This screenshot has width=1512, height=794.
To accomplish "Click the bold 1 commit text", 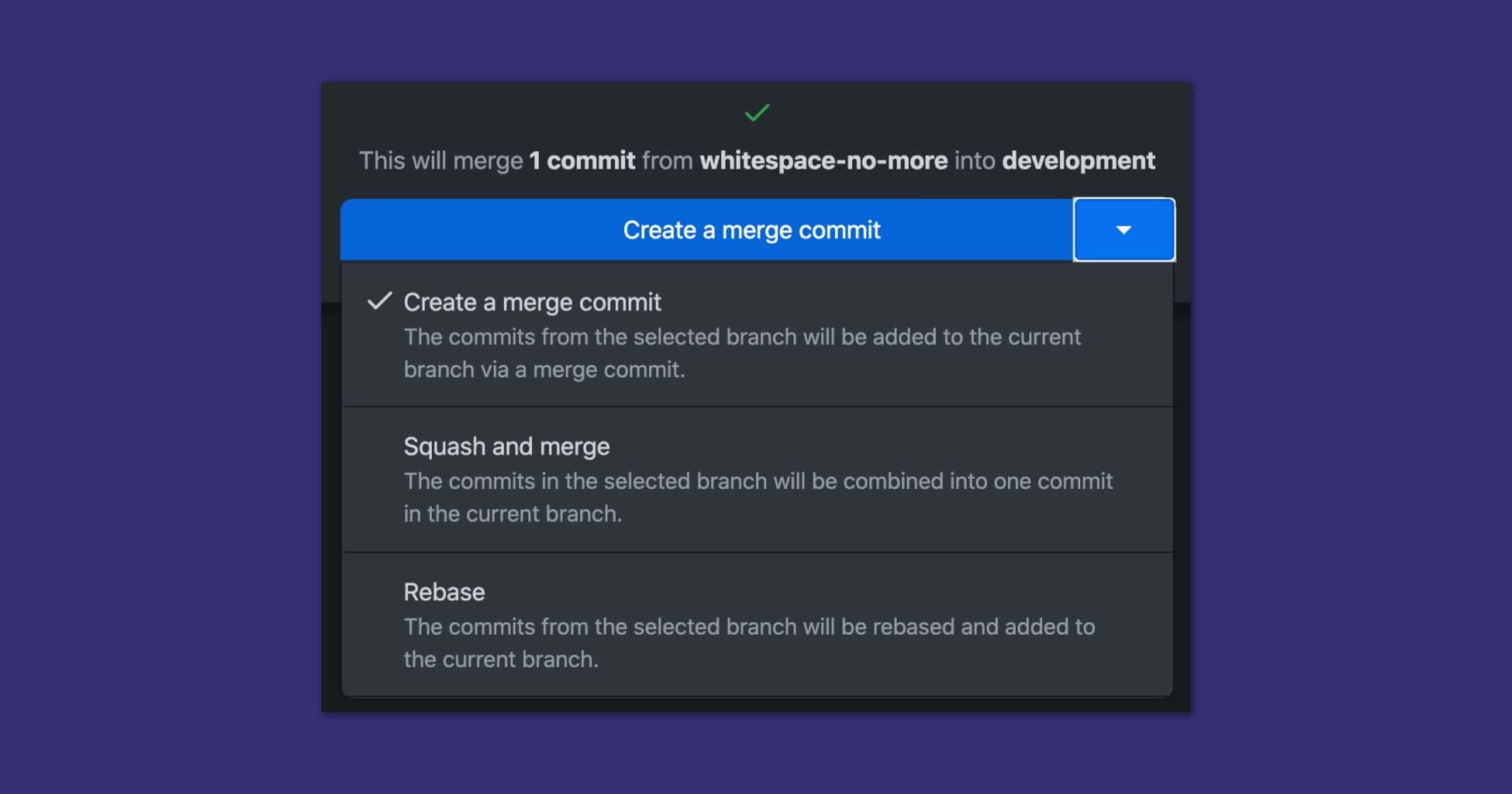I will click(581, 161).
